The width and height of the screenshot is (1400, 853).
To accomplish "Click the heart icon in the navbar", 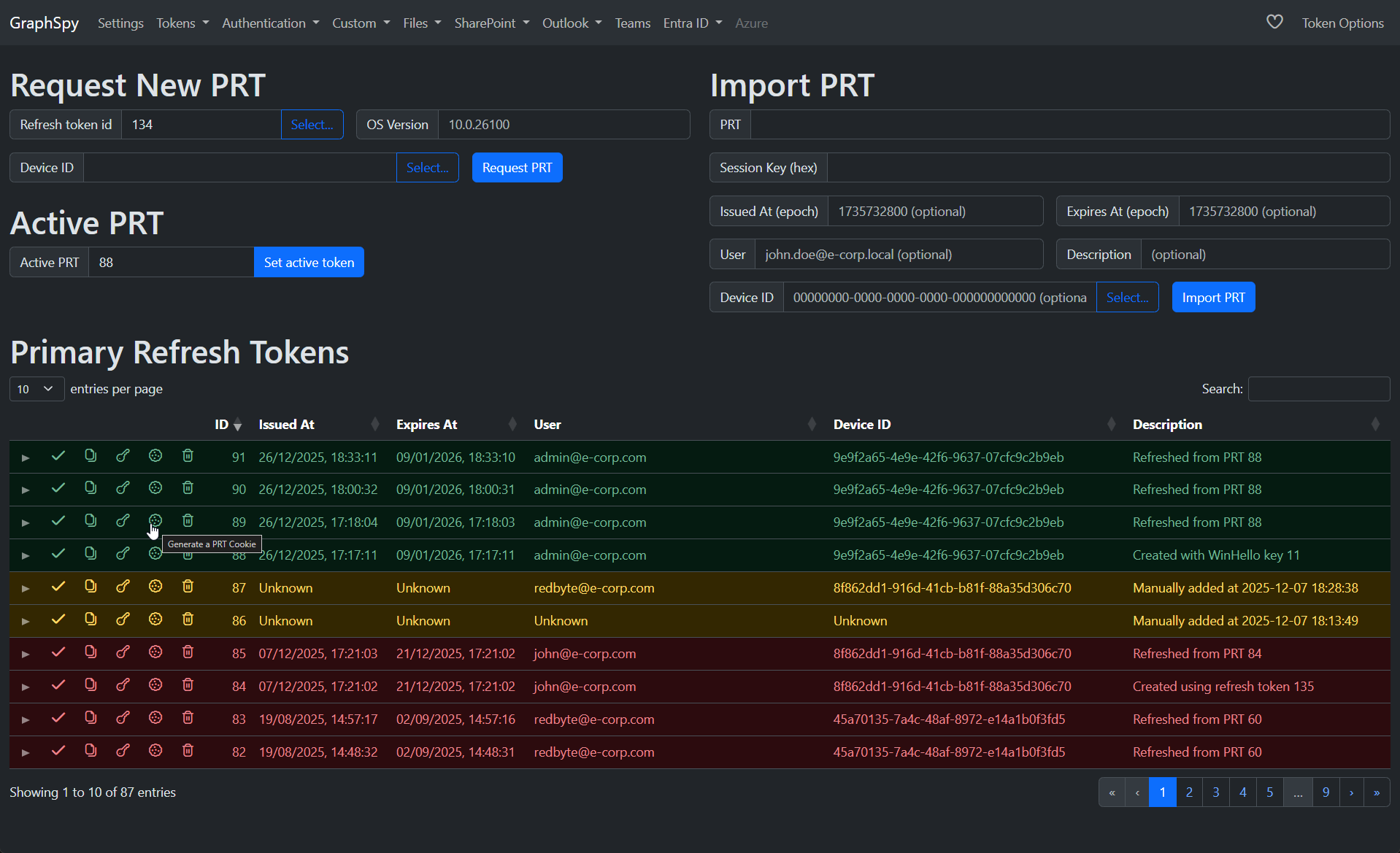I will click(1274, 22).
